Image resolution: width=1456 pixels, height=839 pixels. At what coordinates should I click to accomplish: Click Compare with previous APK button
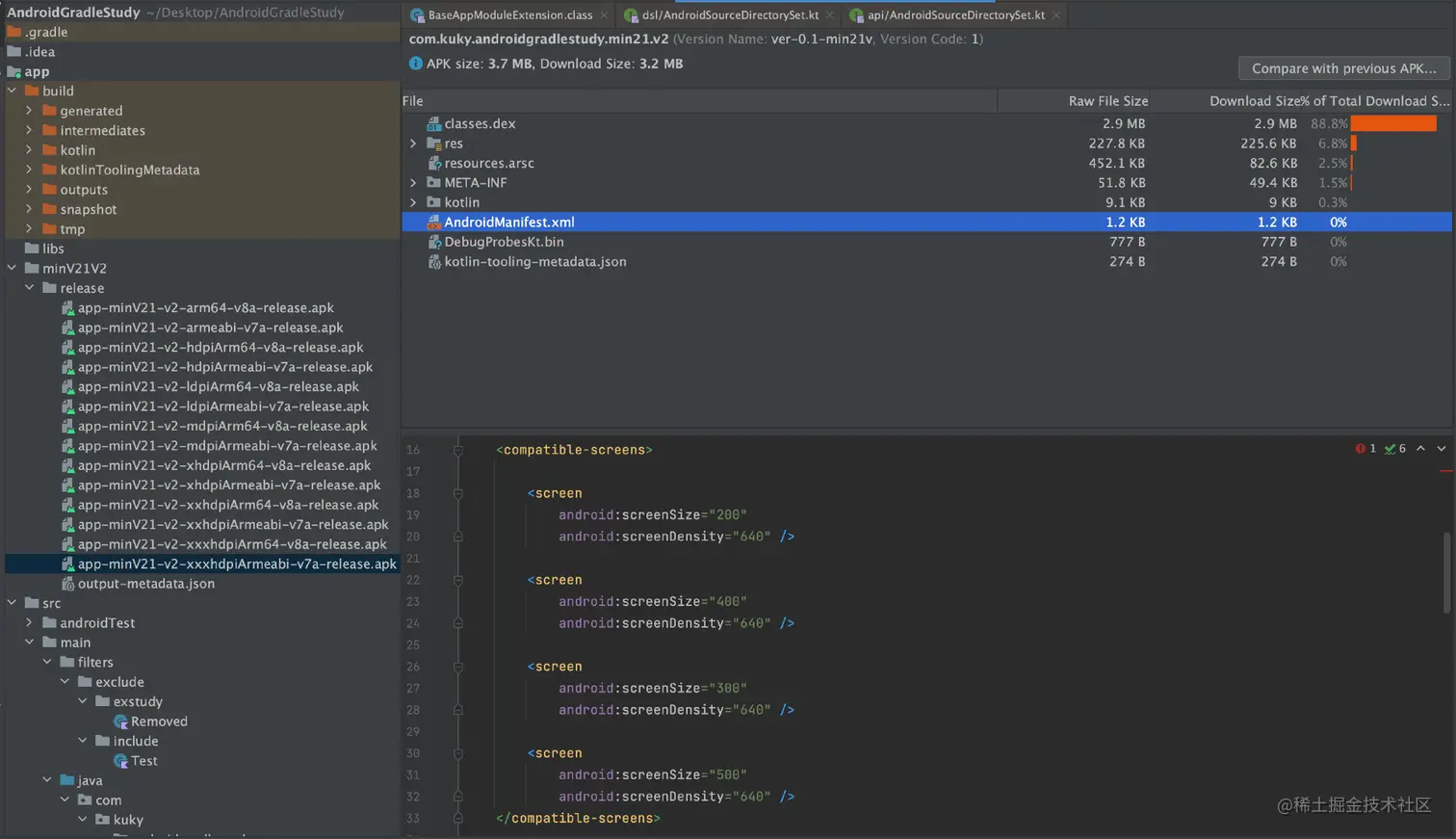coord(1343,68)
